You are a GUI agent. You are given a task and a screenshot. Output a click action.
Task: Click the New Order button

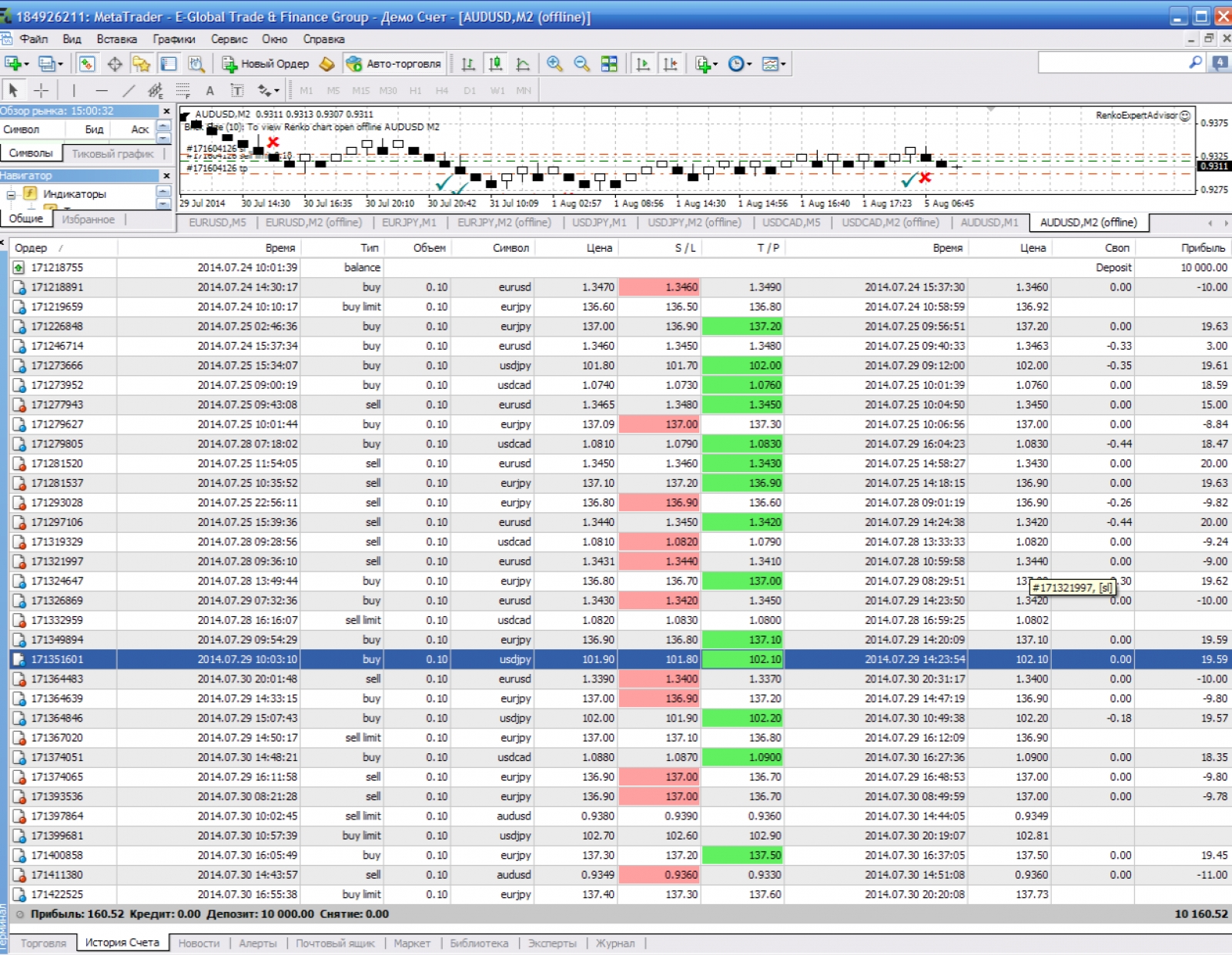[x=266, y=64]
